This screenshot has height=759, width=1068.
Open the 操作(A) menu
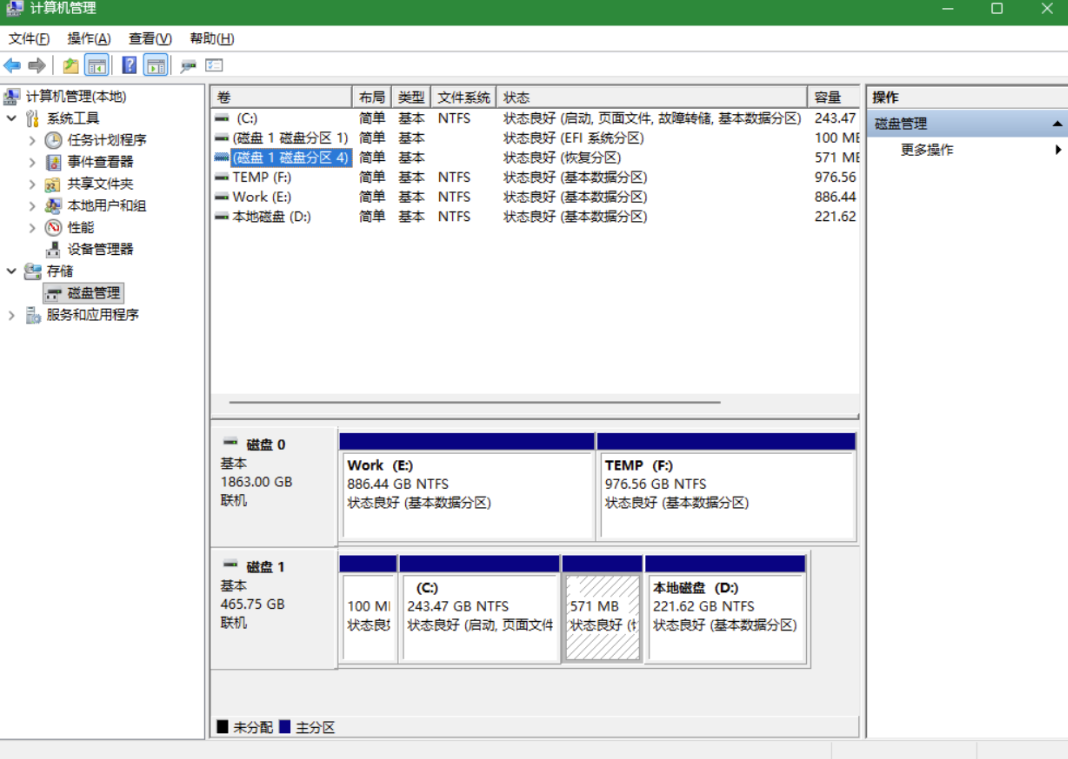[x=89, y=39]
